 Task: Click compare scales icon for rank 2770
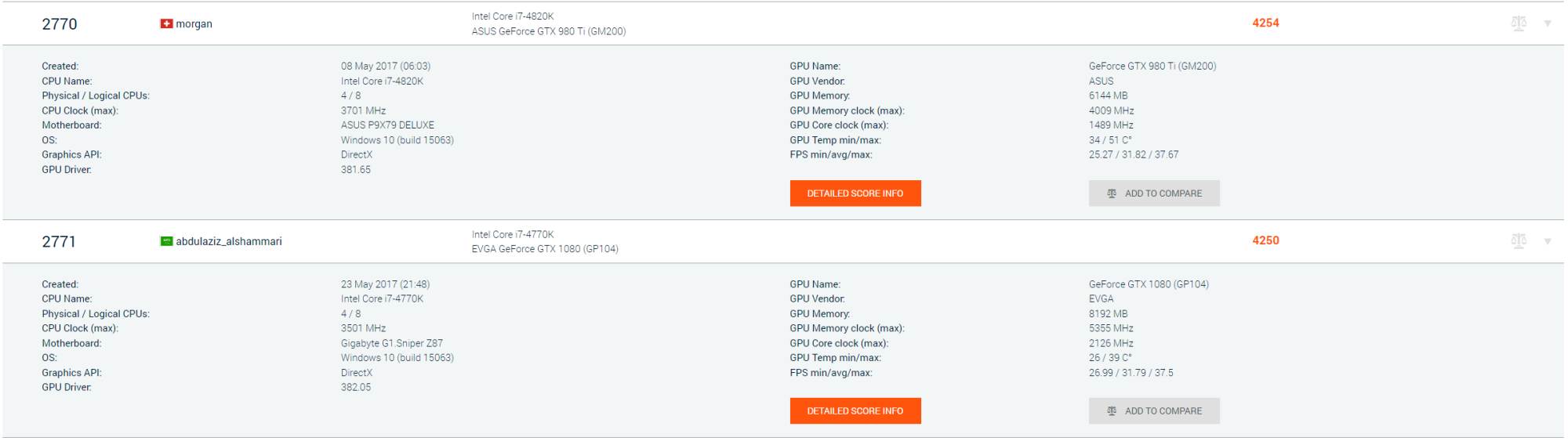click(x=1519, y=23)
